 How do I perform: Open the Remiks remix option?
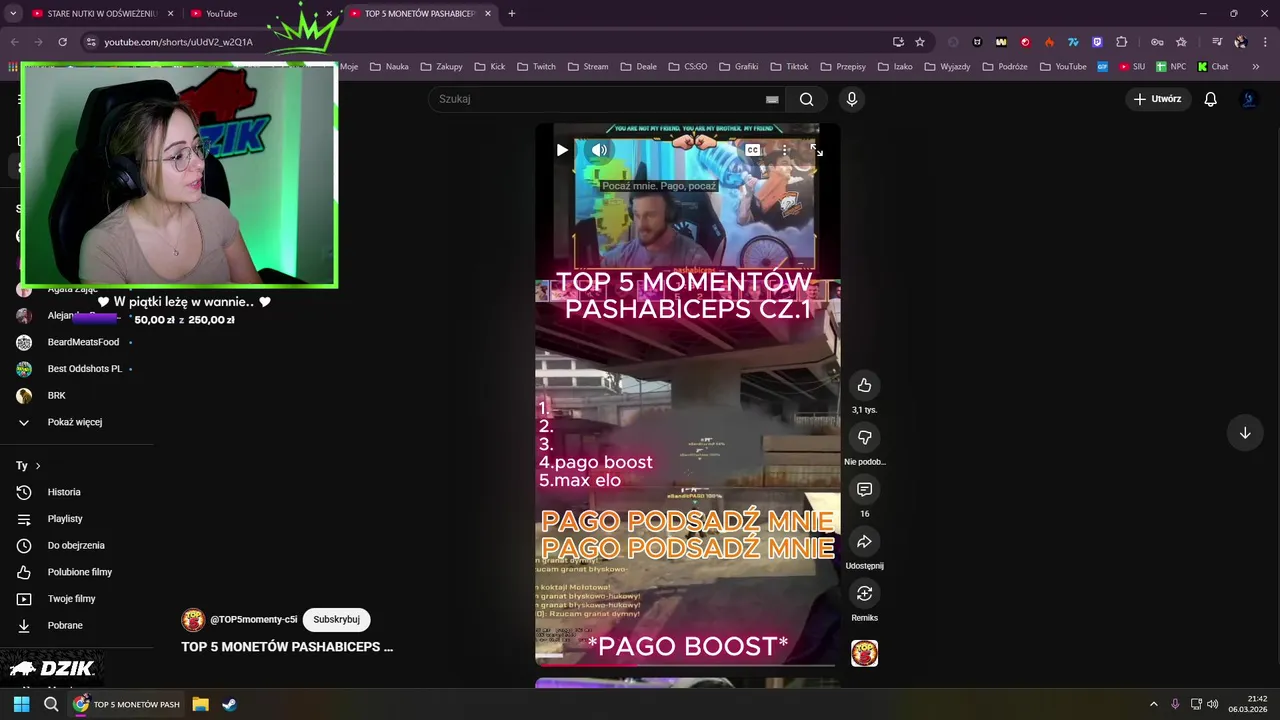tap(864, 593)
